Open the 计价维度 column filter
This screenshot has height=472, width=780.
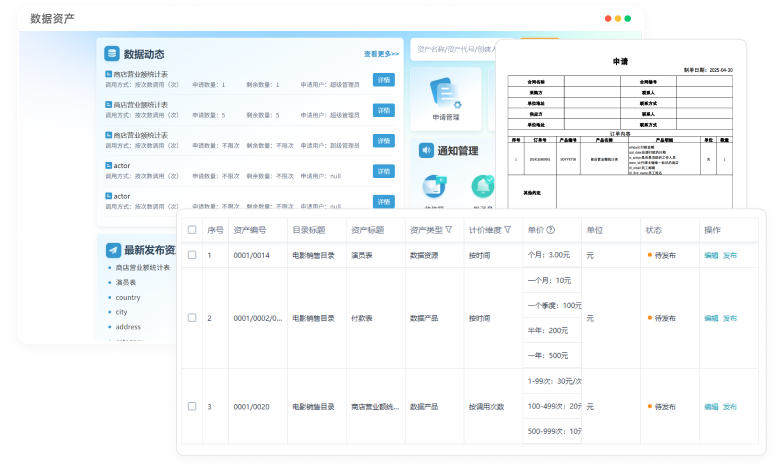(507, 230)
